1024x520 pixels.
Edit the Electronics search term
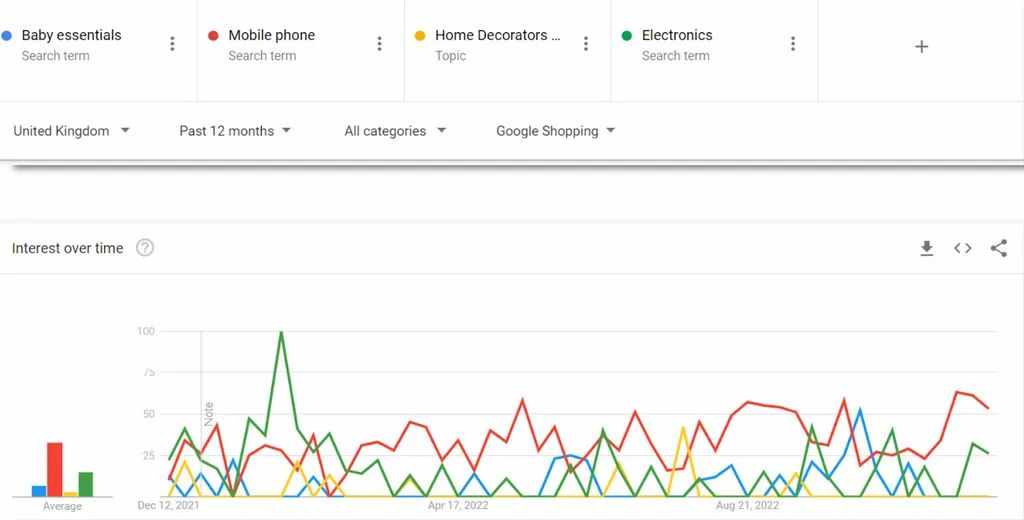[677, 35]
